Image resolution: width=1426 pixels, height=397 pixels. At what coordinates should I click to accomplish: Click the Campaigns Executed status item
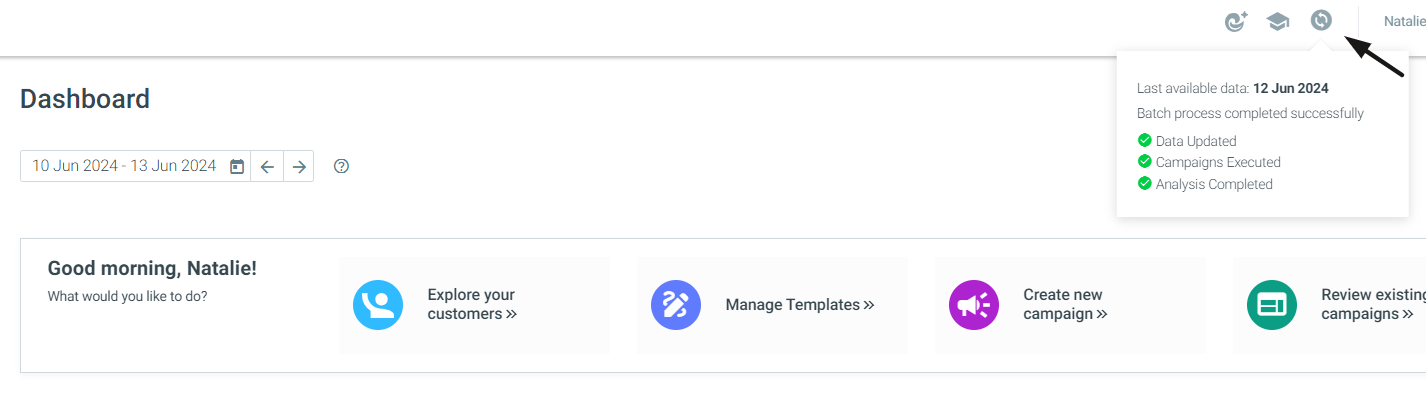1209,162
